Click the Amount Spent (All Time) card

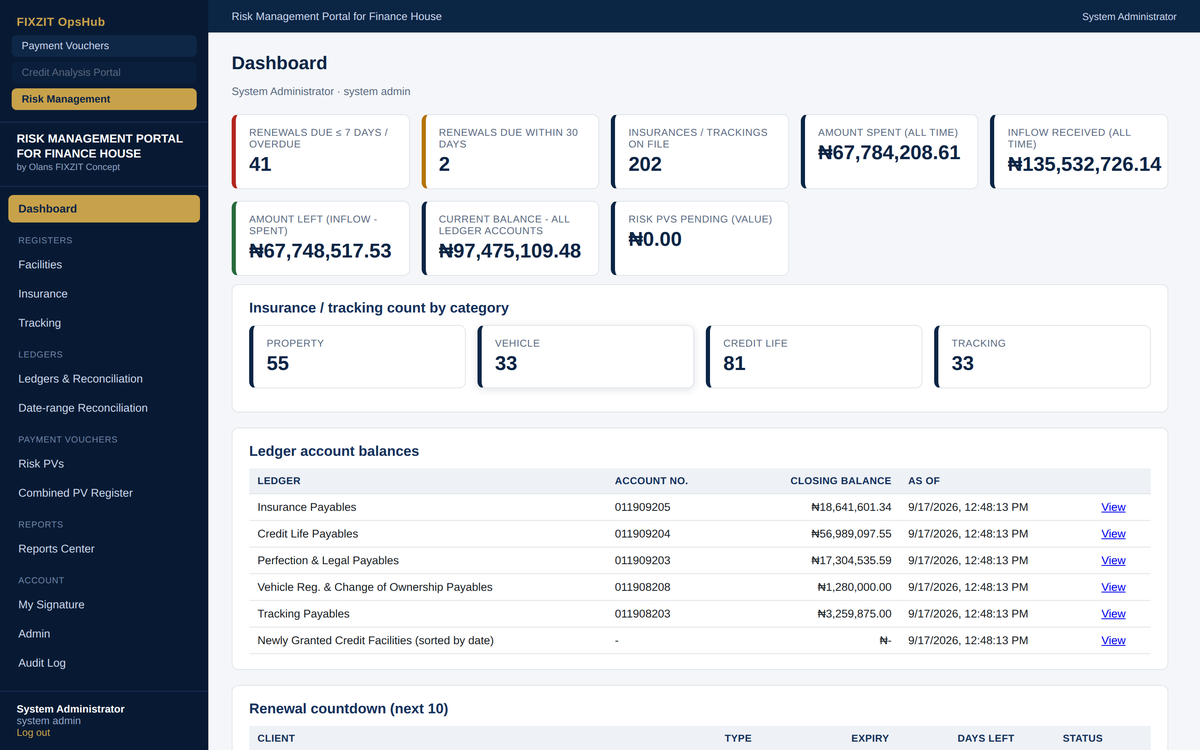[889, 151]
